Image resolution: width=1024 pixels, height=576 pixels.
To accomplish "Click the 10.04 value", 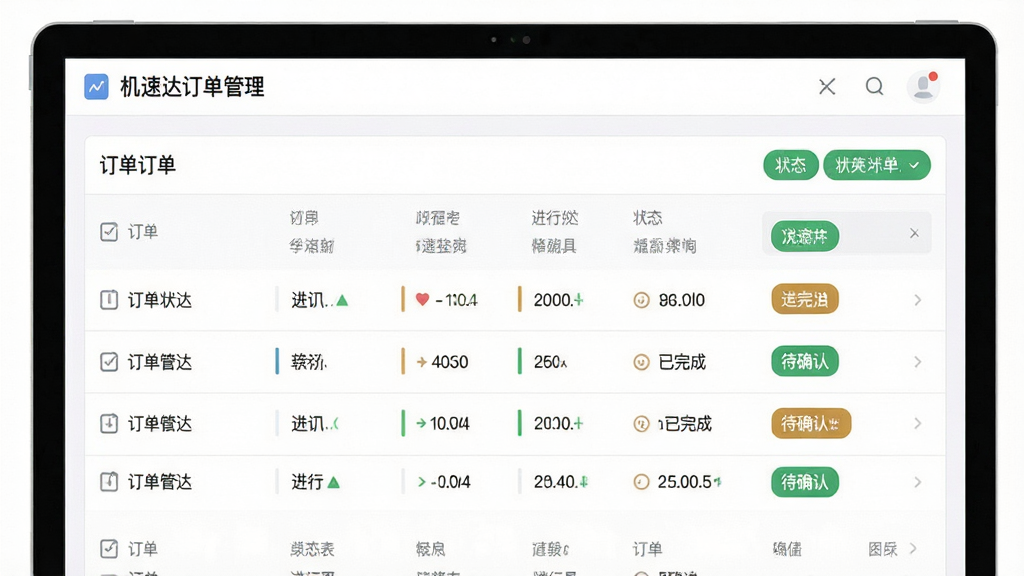I will pos(449,423).
